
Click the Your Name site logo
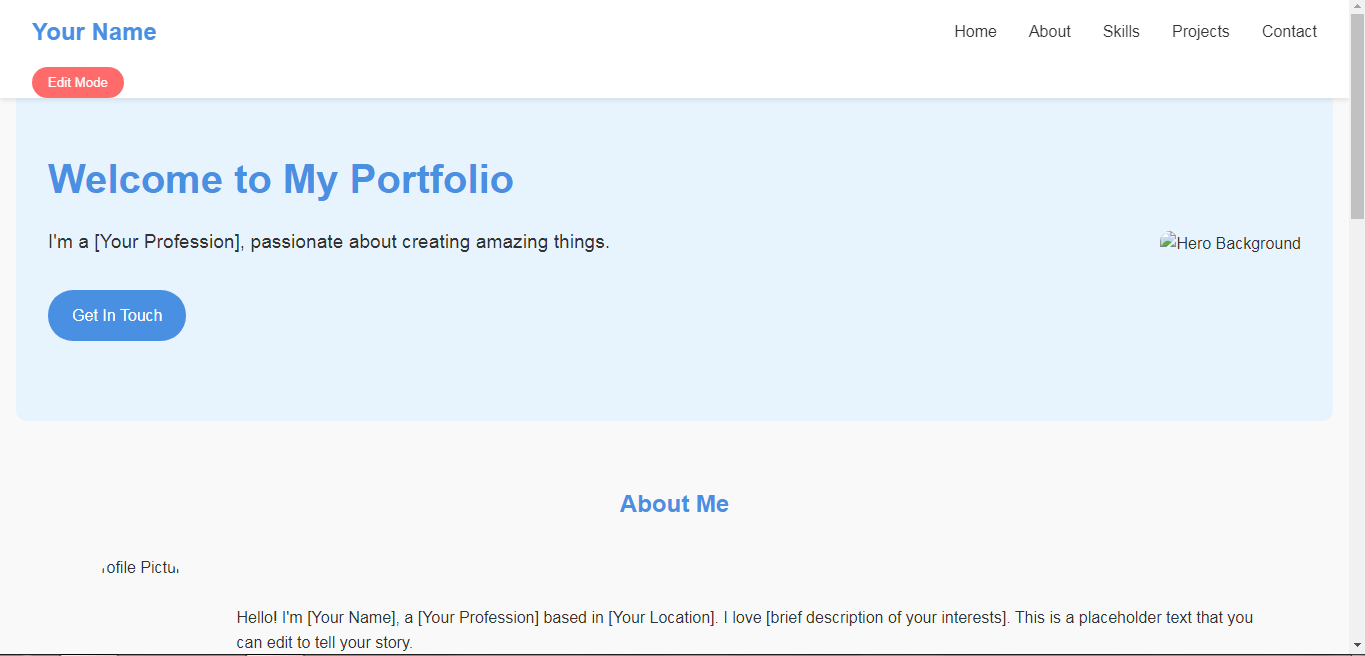tap(94, 32)
